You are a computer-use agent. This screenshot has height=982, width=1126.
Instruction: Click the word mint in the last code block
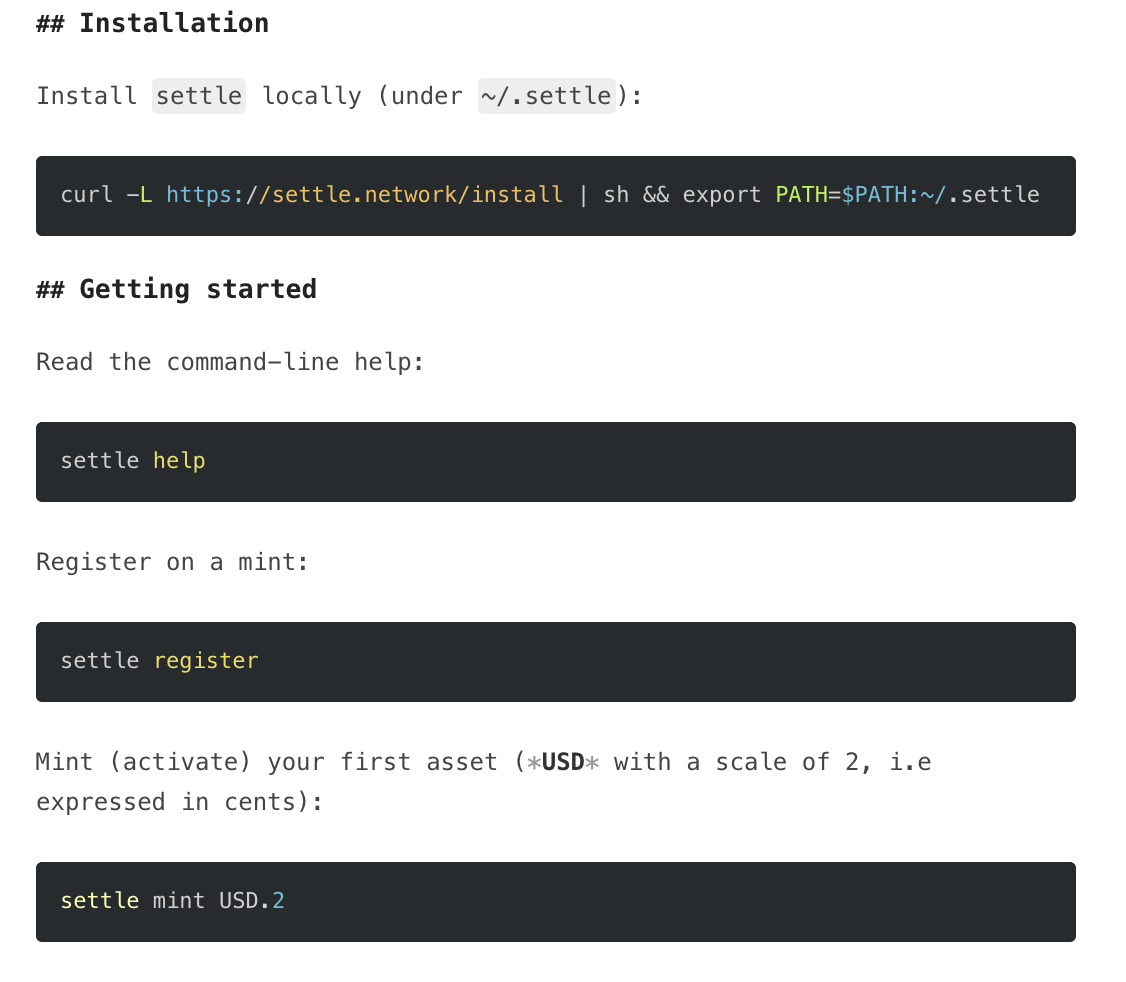[x=179, y=901]
